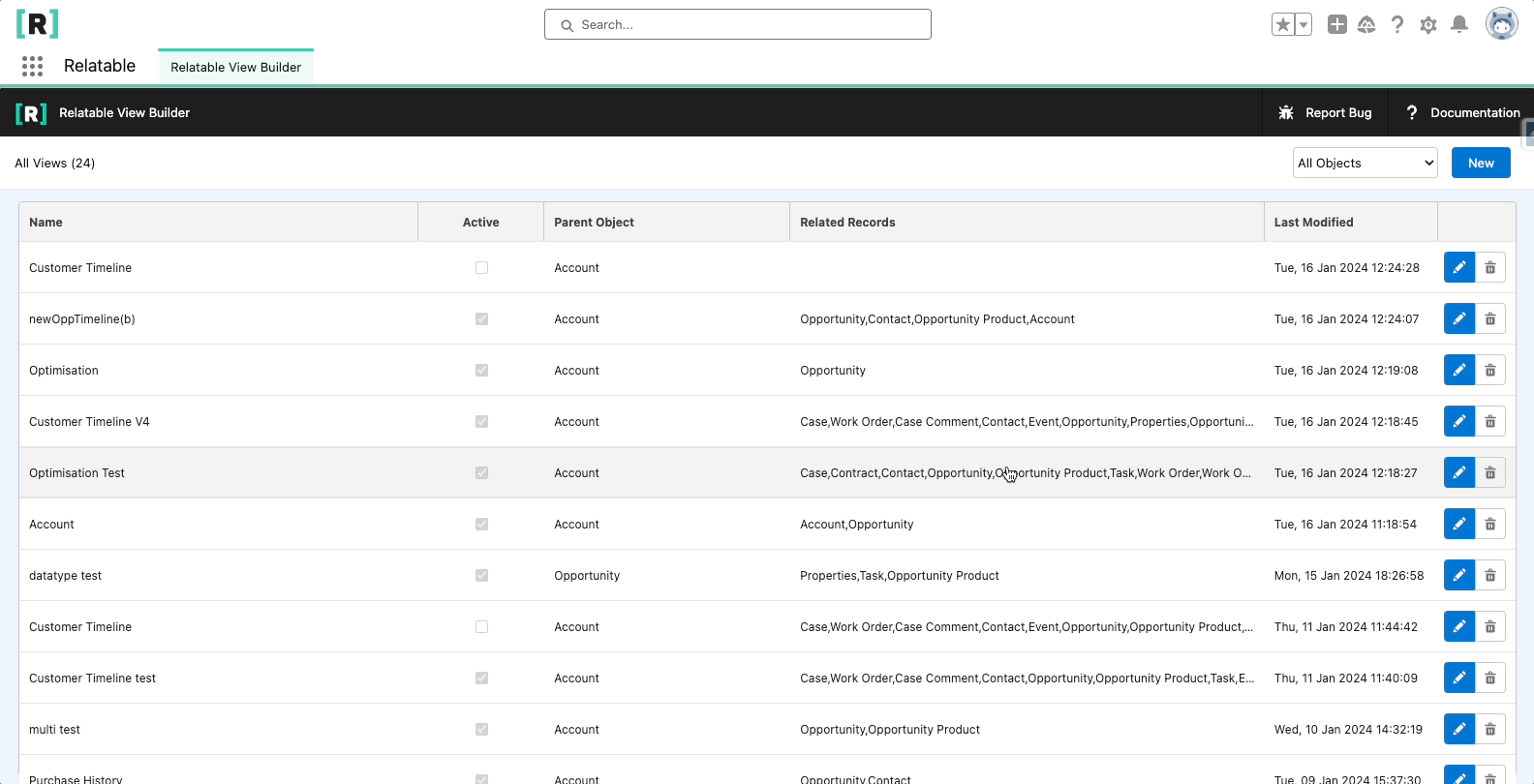Click the Mon, 15 Jan 2024 18:26:58 timestamp

(x=1349, y=575)
